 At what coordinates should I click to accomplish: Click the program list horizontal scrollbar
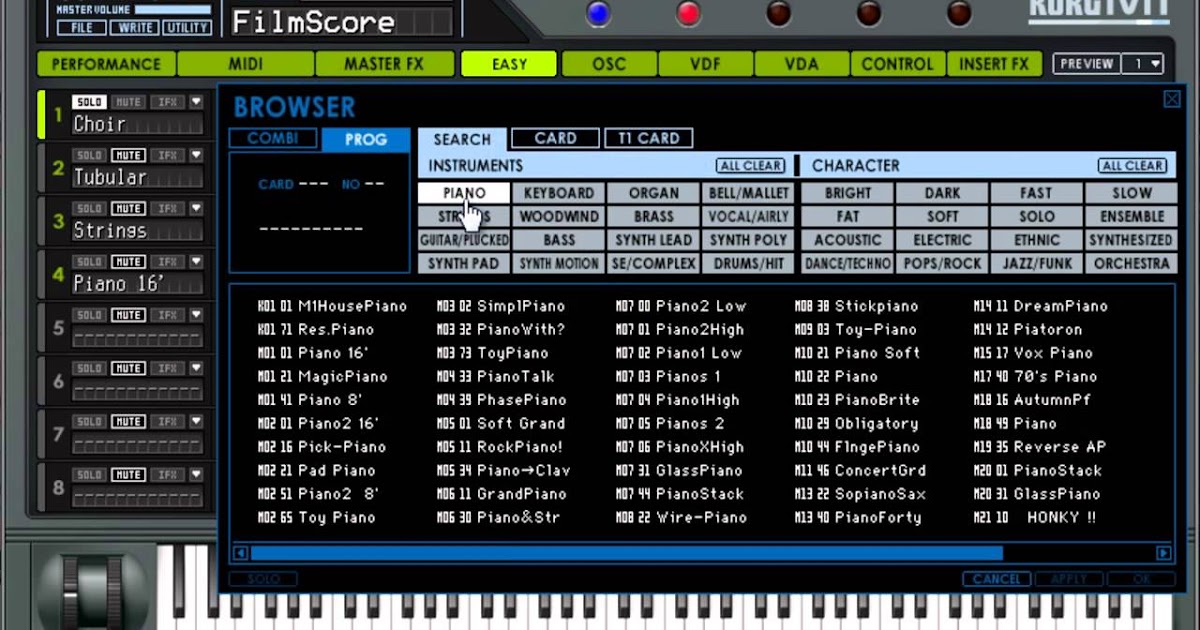[x=626, y=553]
